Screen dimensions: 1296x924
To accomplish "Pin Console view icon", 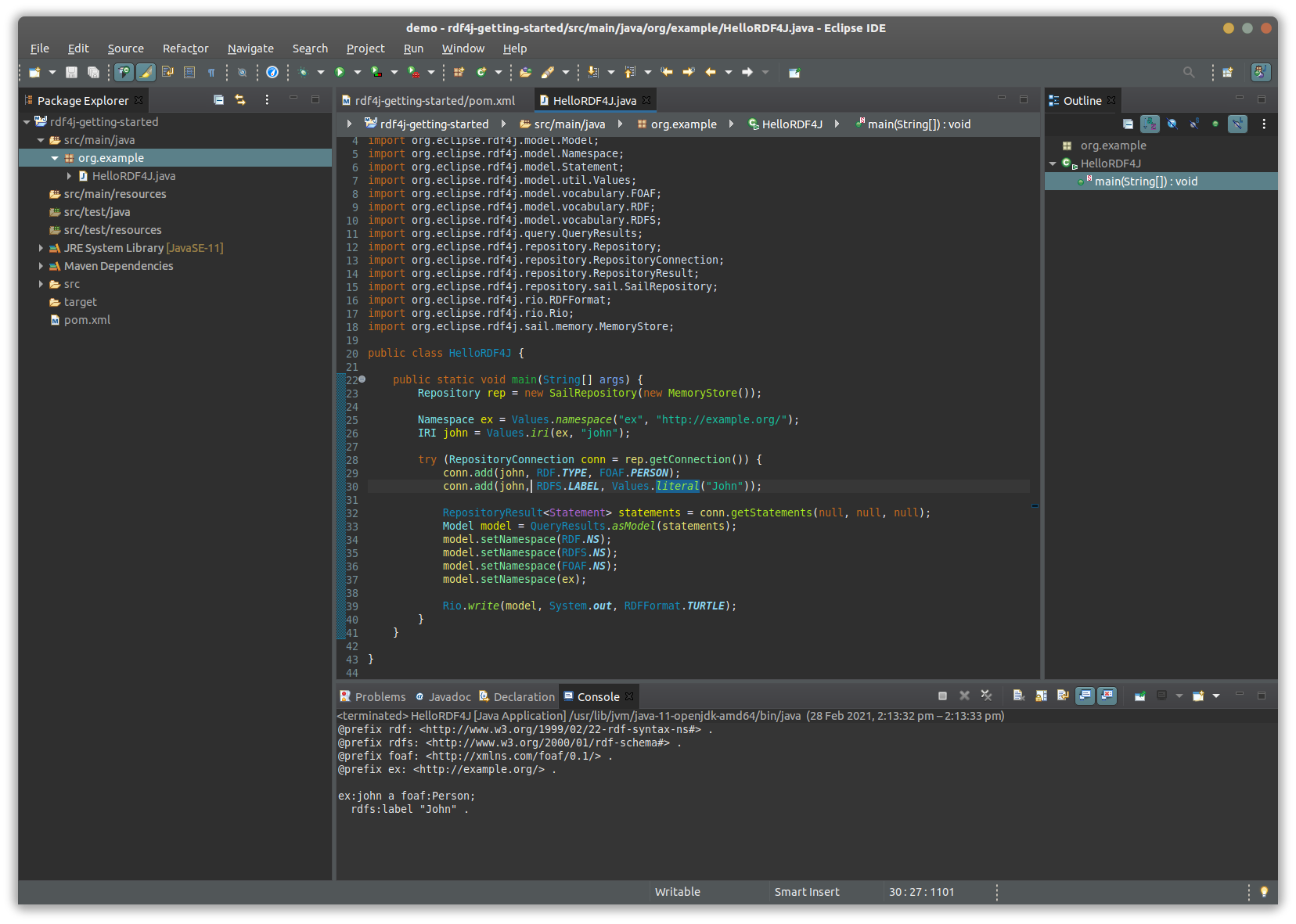I will 1139,696.
